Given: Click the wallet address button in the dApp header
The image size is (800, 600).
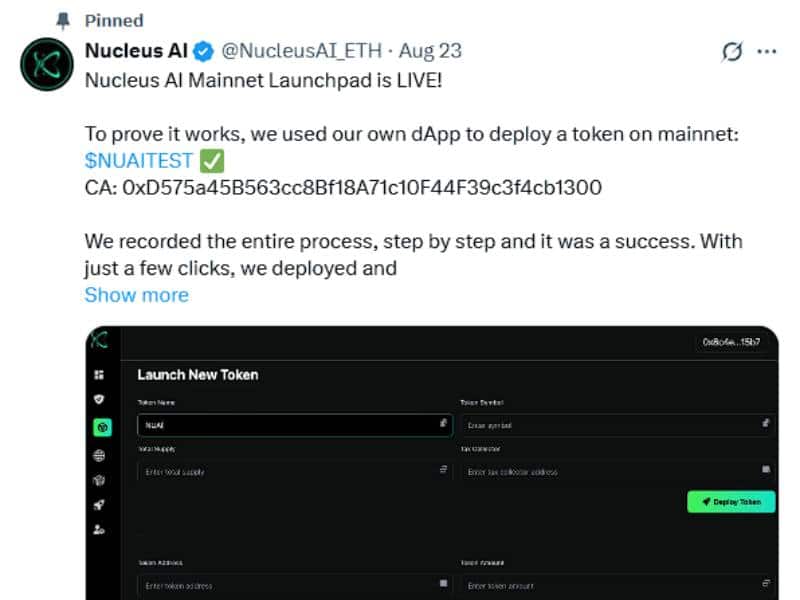Looking at the screenshot, I should pos(731,343).
